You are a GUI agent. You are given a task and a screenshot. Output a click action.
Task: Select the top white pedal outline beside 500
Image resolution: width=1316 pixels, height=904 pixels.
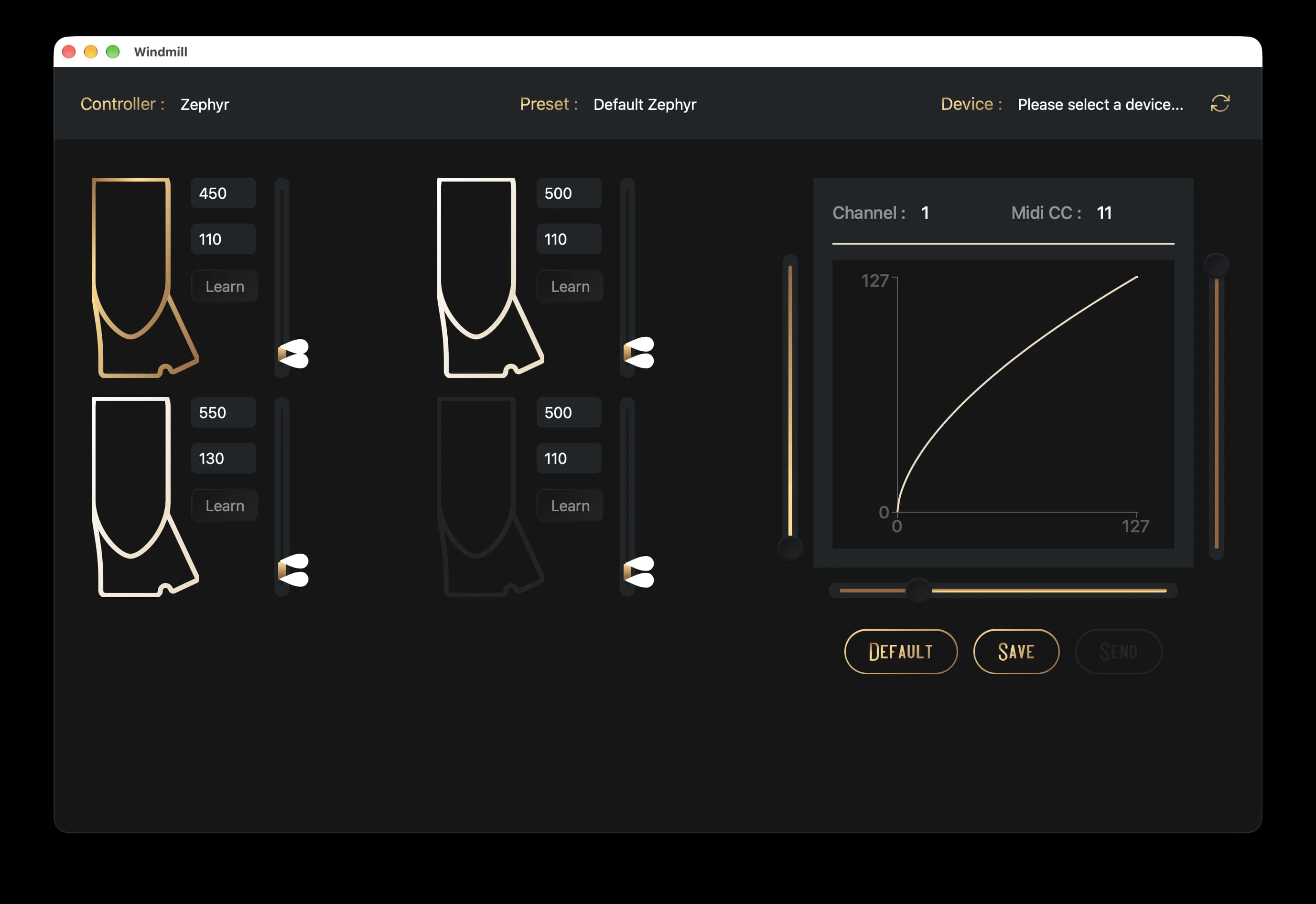[x=490, y=278]
